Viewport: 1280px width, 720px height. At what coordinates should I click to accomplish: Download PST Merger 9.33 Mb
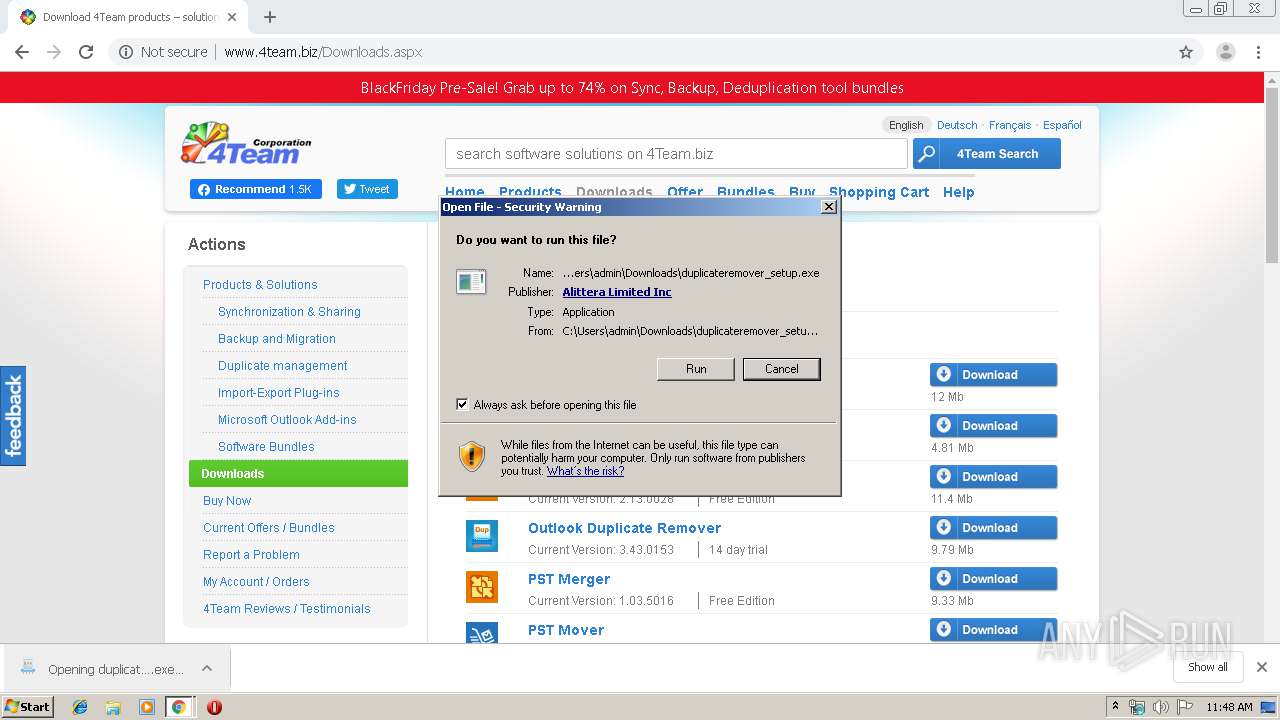tap(993, 579)
